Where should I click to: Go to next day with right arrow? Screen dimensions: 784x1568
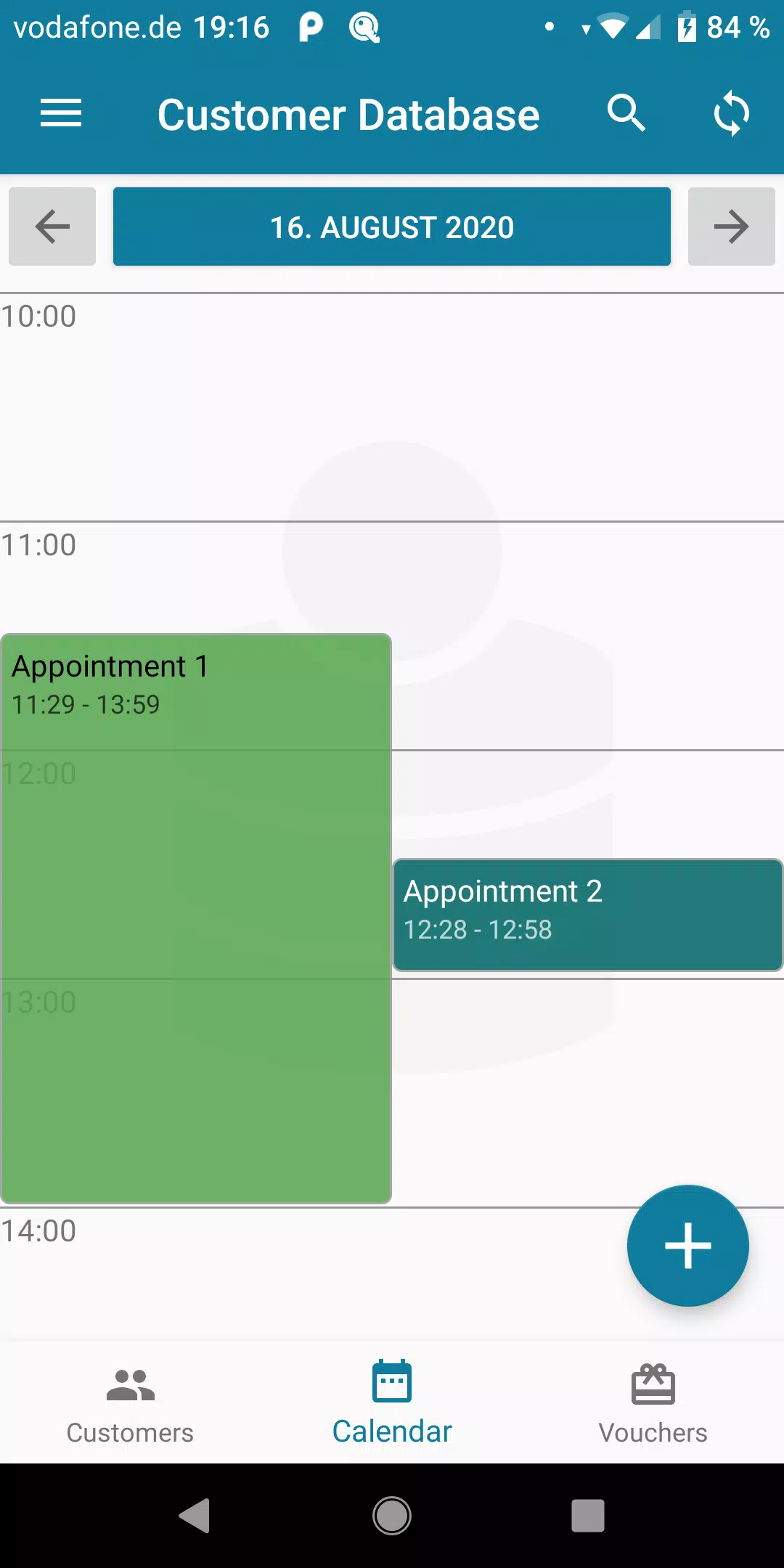732,226
